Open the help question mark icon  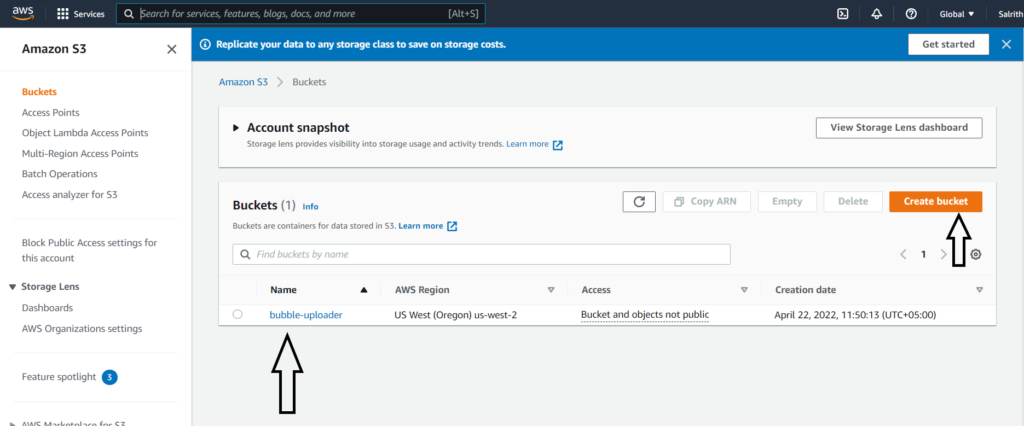point(911,14)
